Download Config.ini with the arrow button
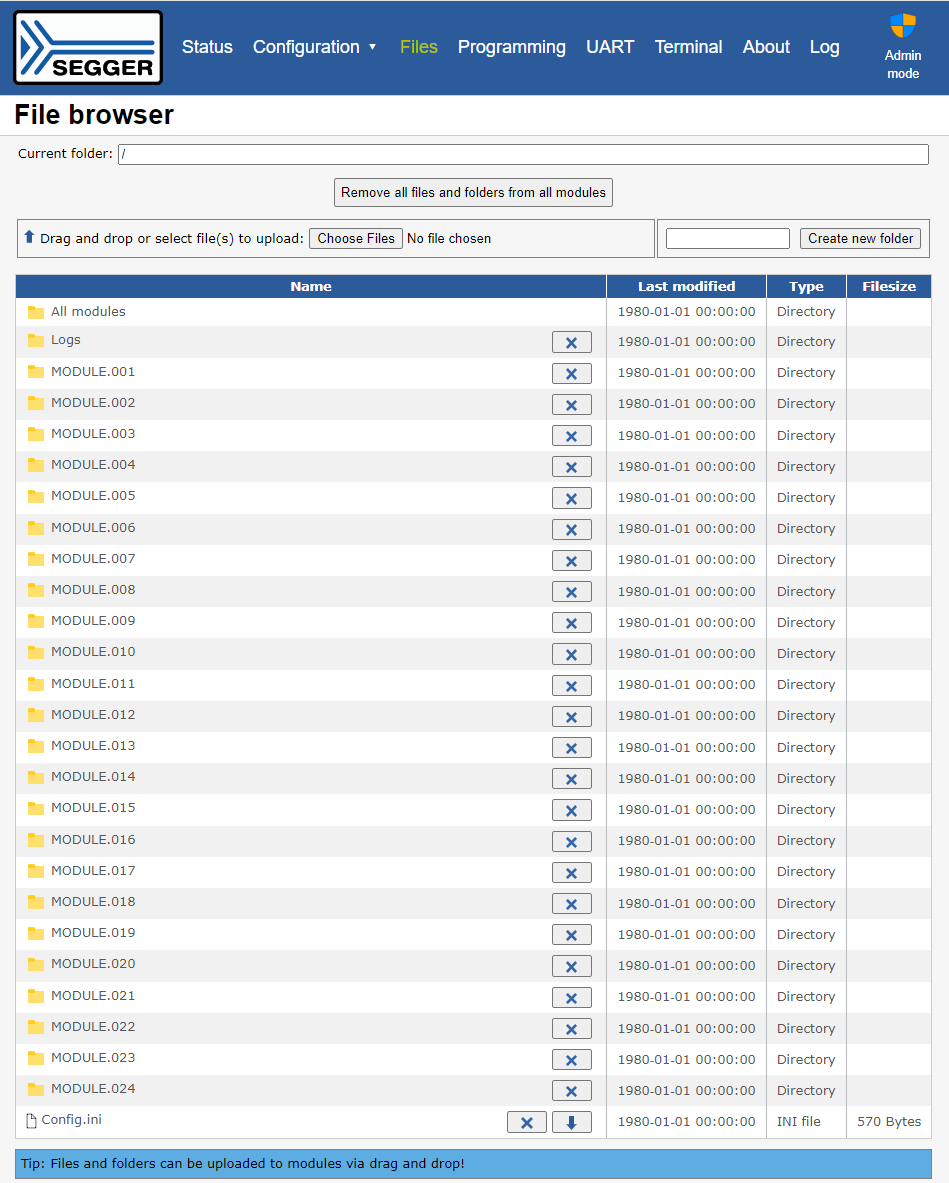Screen dimensions: 949x1183 571,1122
